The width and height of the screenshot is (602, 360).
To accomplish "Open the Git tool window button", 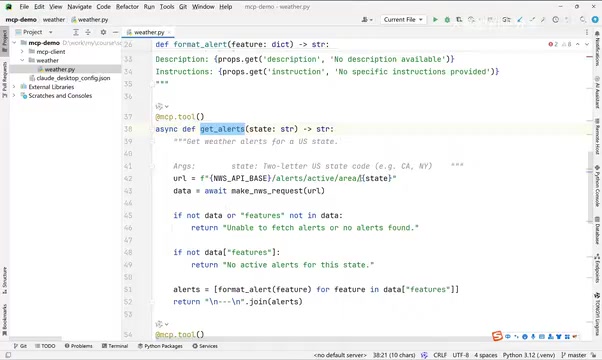I will coord(20,346).
